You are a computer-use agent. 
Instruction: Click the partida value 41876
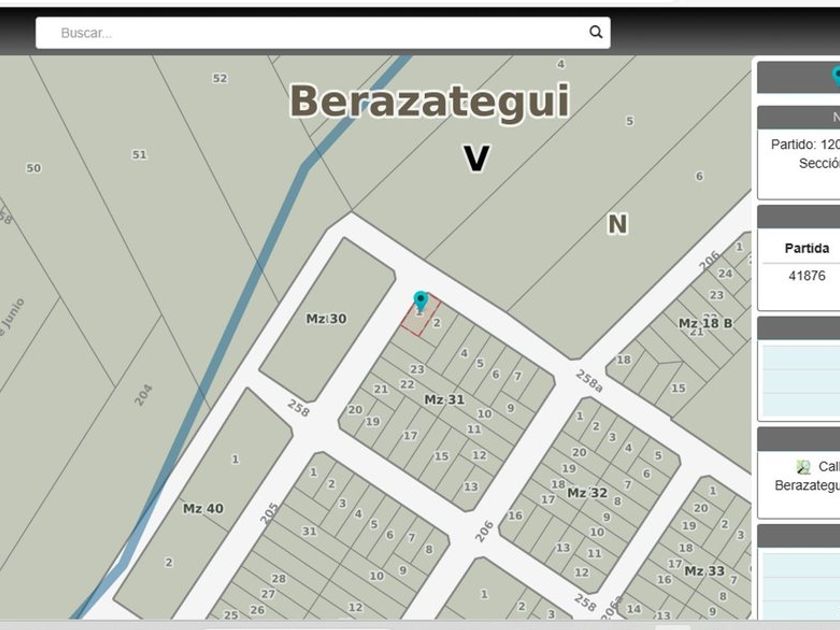(807, 275)
